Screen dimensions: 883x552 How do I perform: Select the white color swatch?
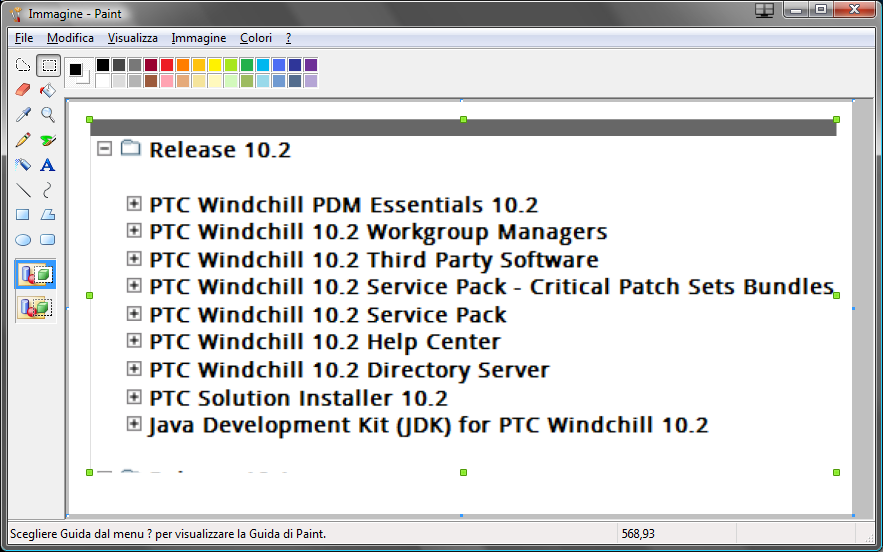[102, 81]
